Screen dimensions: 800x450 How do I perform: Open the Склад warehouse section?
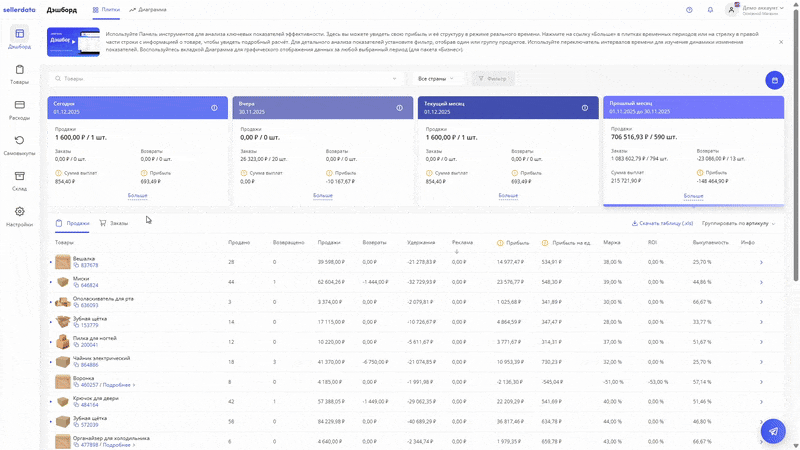(19, 181)
